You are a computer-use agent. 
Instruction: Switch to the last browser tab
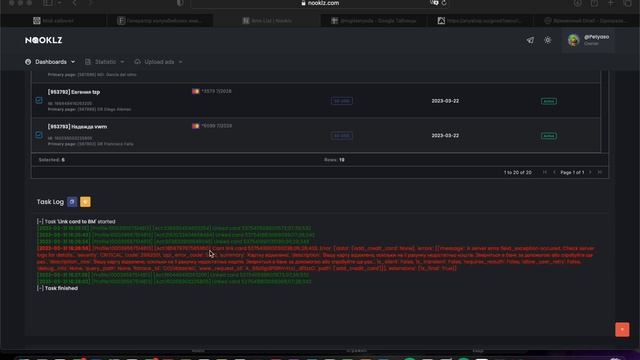click(x=586, y=20)
